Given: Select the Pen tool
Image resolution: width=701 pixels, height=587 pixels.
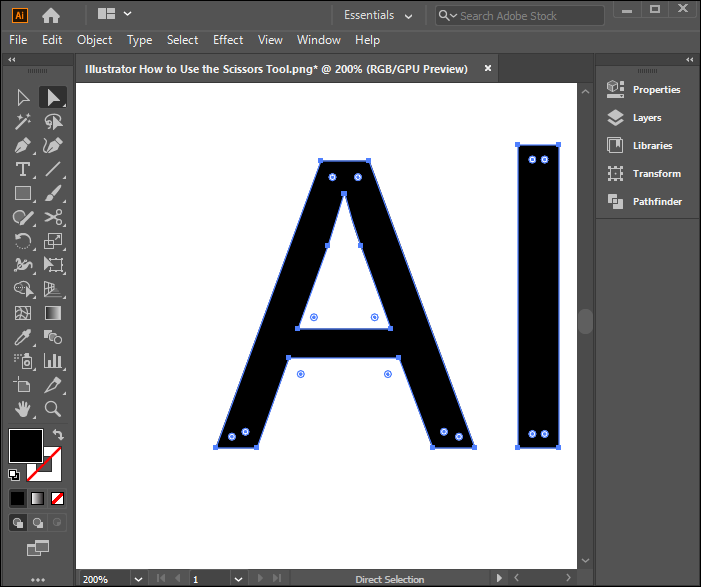Looking at the screenshot, I should click(23, 145).
